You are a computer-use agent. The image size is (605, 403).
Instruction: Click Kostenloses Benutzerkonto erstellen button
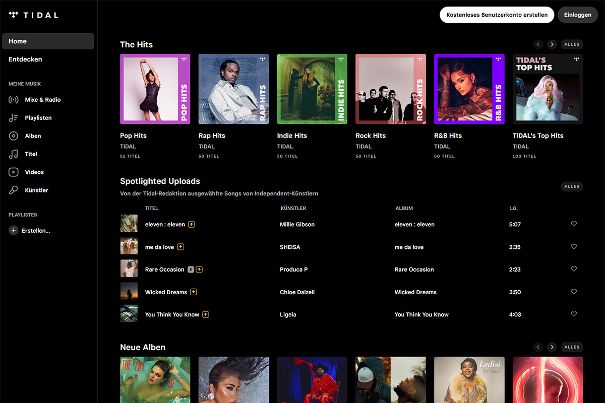point(496,15)
